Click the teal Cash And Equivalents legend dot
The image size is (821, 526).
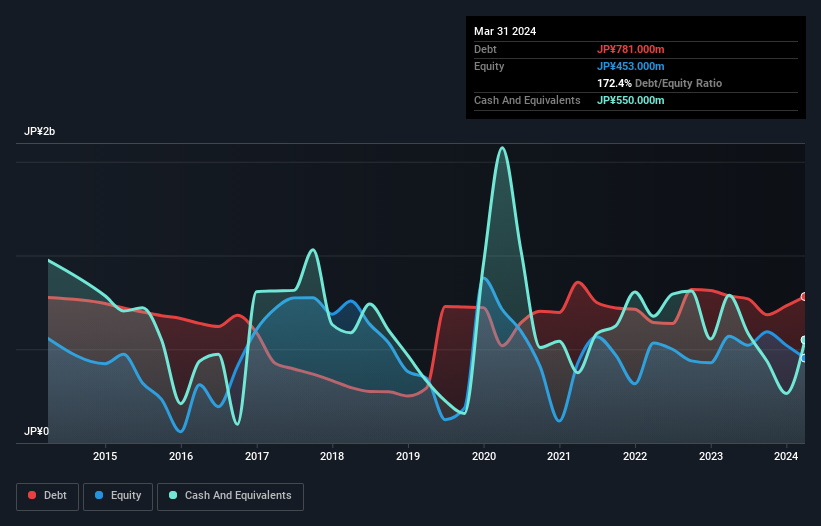pos(173,495)
